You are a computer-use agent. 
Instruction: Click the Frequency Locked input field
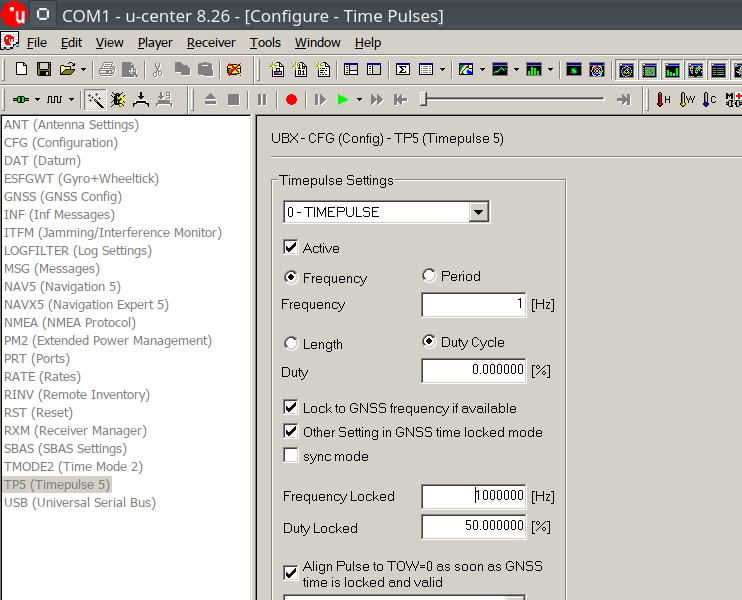click(x=474, y=496)
